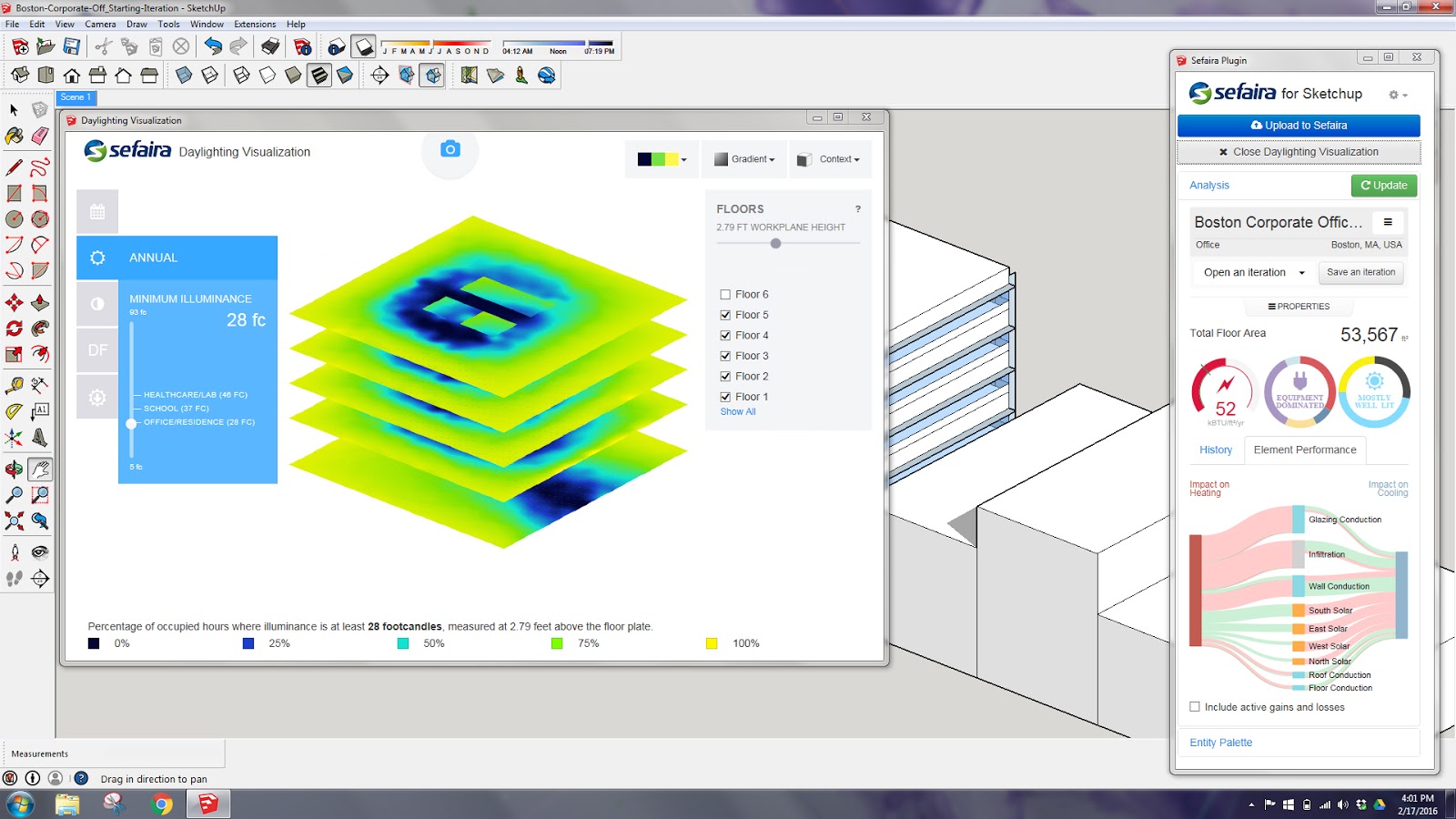Click Show All under floor list

coord(738,411)
